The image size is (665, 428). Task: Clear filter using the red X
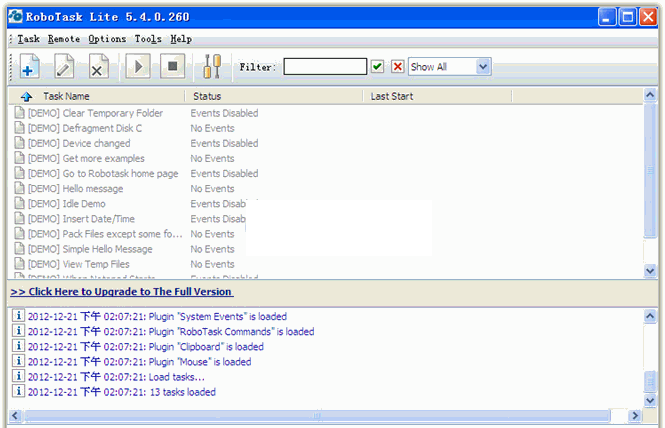[x=397, y=67]
